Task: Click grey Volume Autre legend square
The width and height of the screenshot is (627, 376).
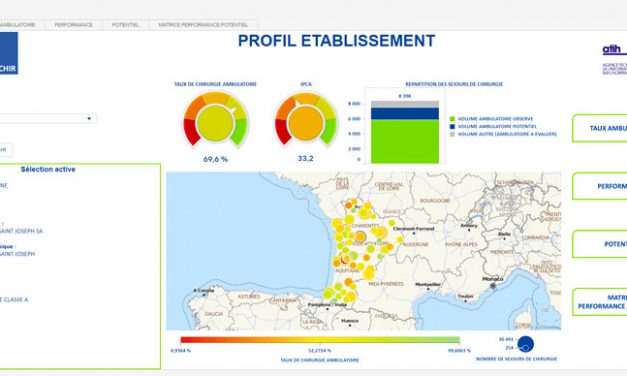Action: point(452,134)
